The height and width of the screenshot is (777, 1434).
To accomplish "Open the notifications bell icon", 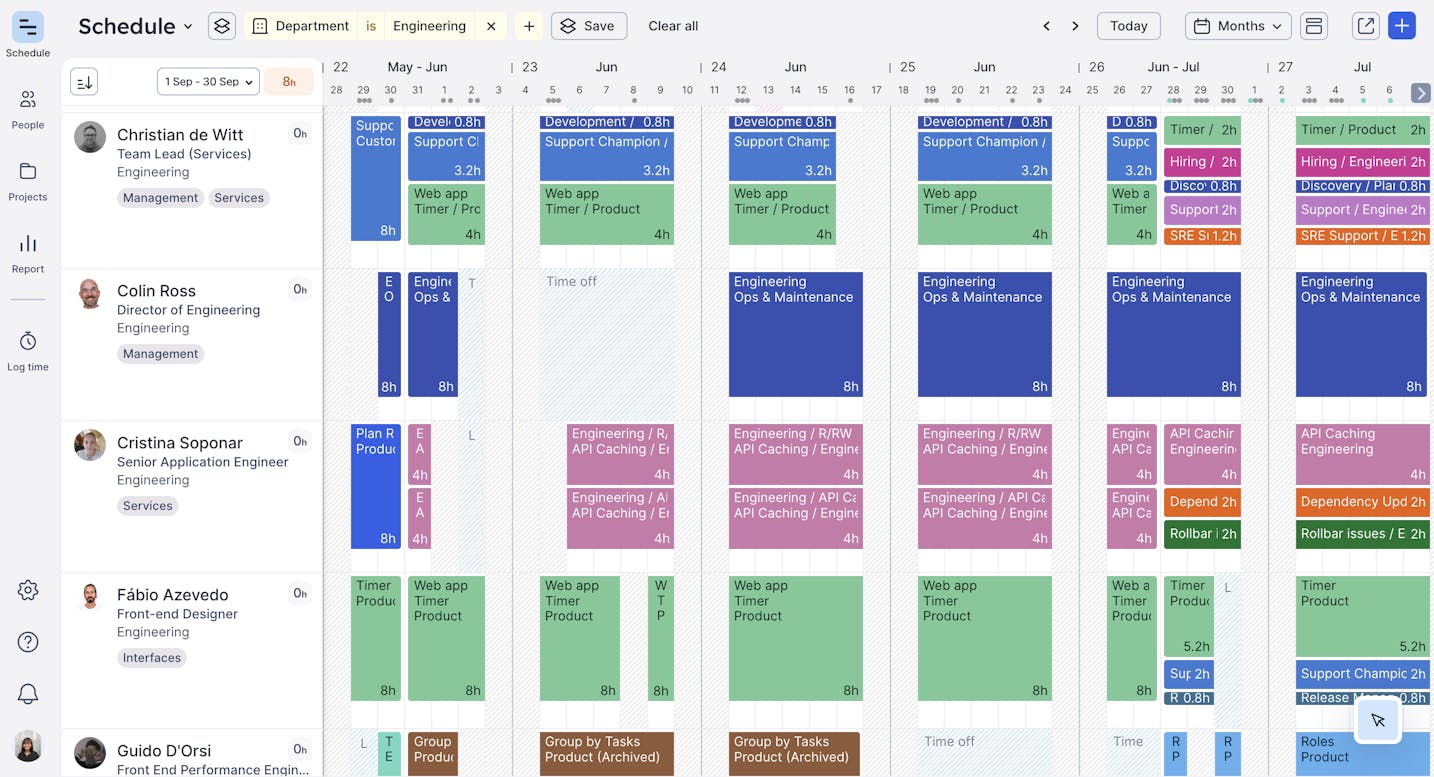I will [x=28, y=694].
